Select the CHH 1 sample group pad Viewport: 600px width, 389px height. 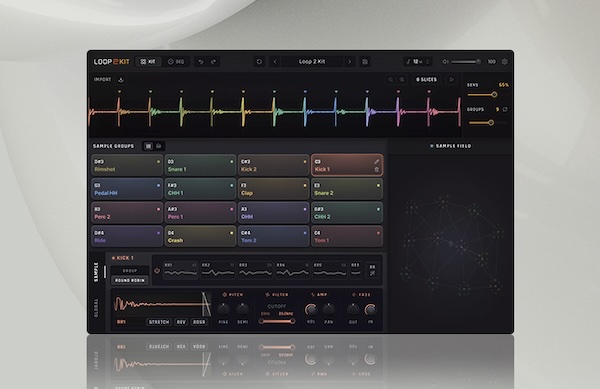pos(200,189)
